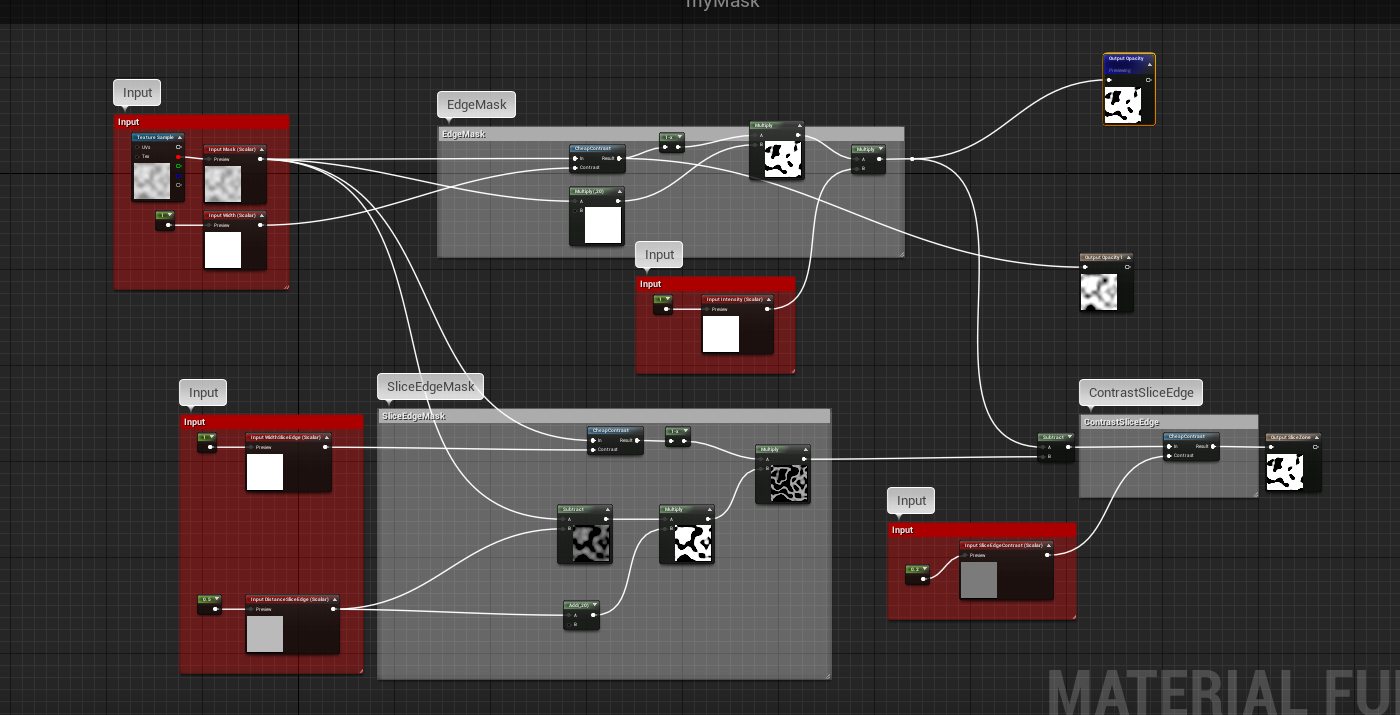The width and height of the screenshot is (1400, 715).
Task: Expand the 0.2 constant node arrow
Action: [x=924, y=569]
